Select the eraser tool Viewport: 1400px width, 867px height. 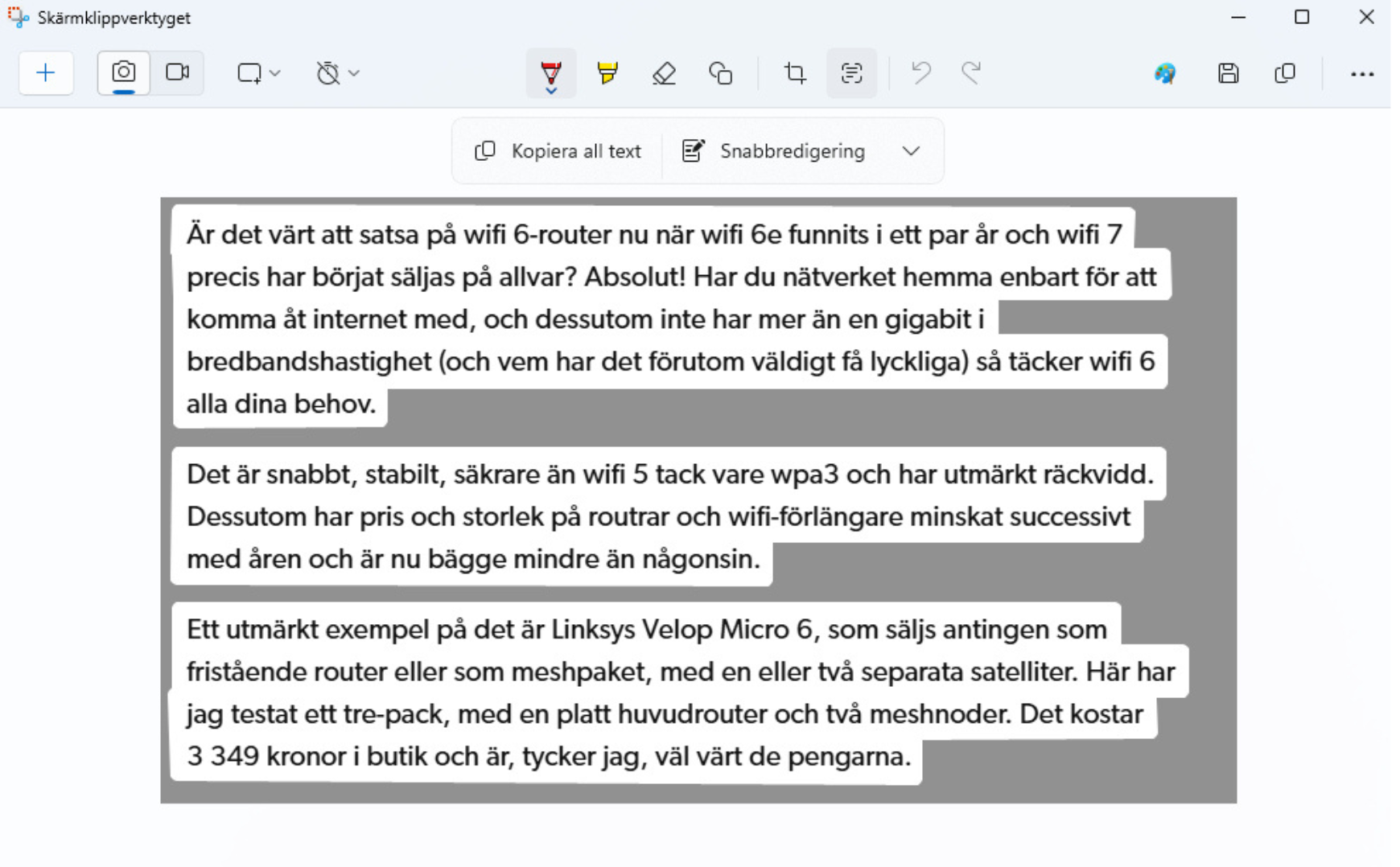(x=664, y=73)
